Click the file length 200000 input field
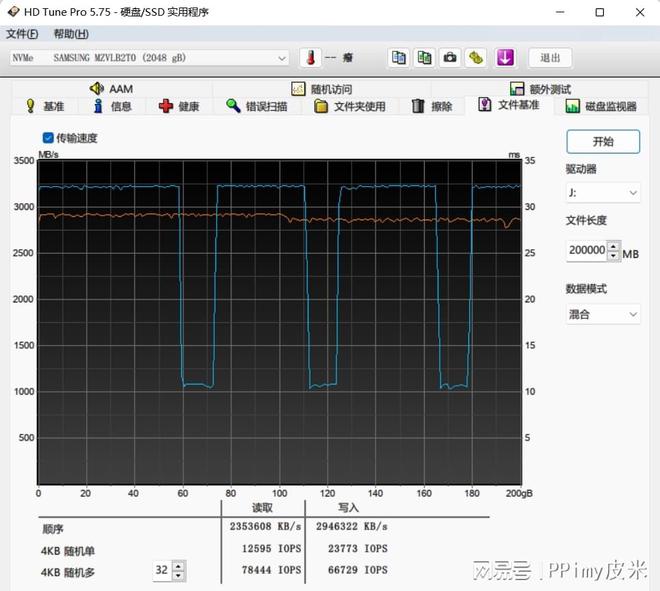Image resolution: width=660 pixels, height=591 pixels. 587,250
